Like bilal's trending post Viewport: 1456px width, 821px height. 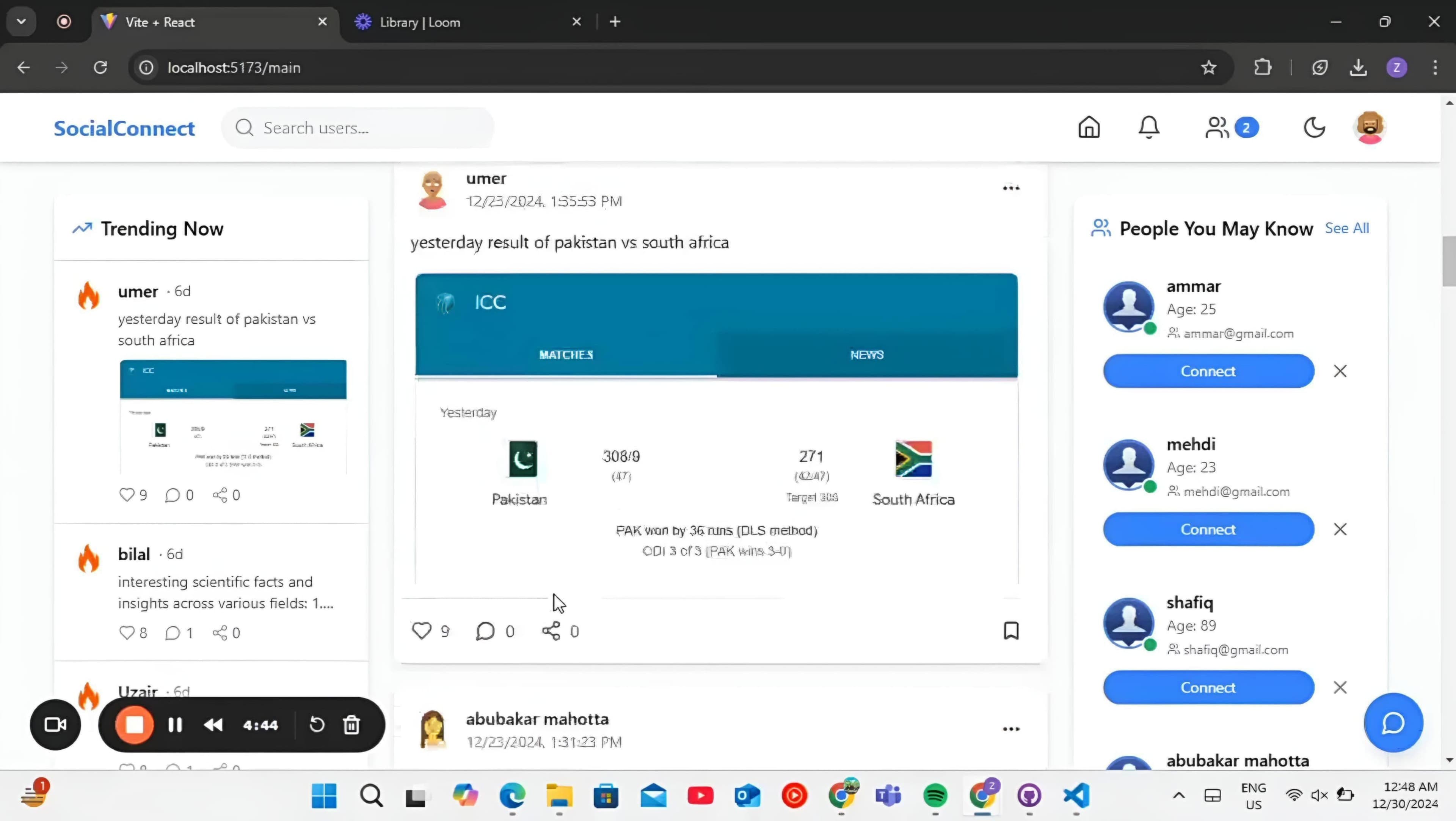click(x=127, y=633)
